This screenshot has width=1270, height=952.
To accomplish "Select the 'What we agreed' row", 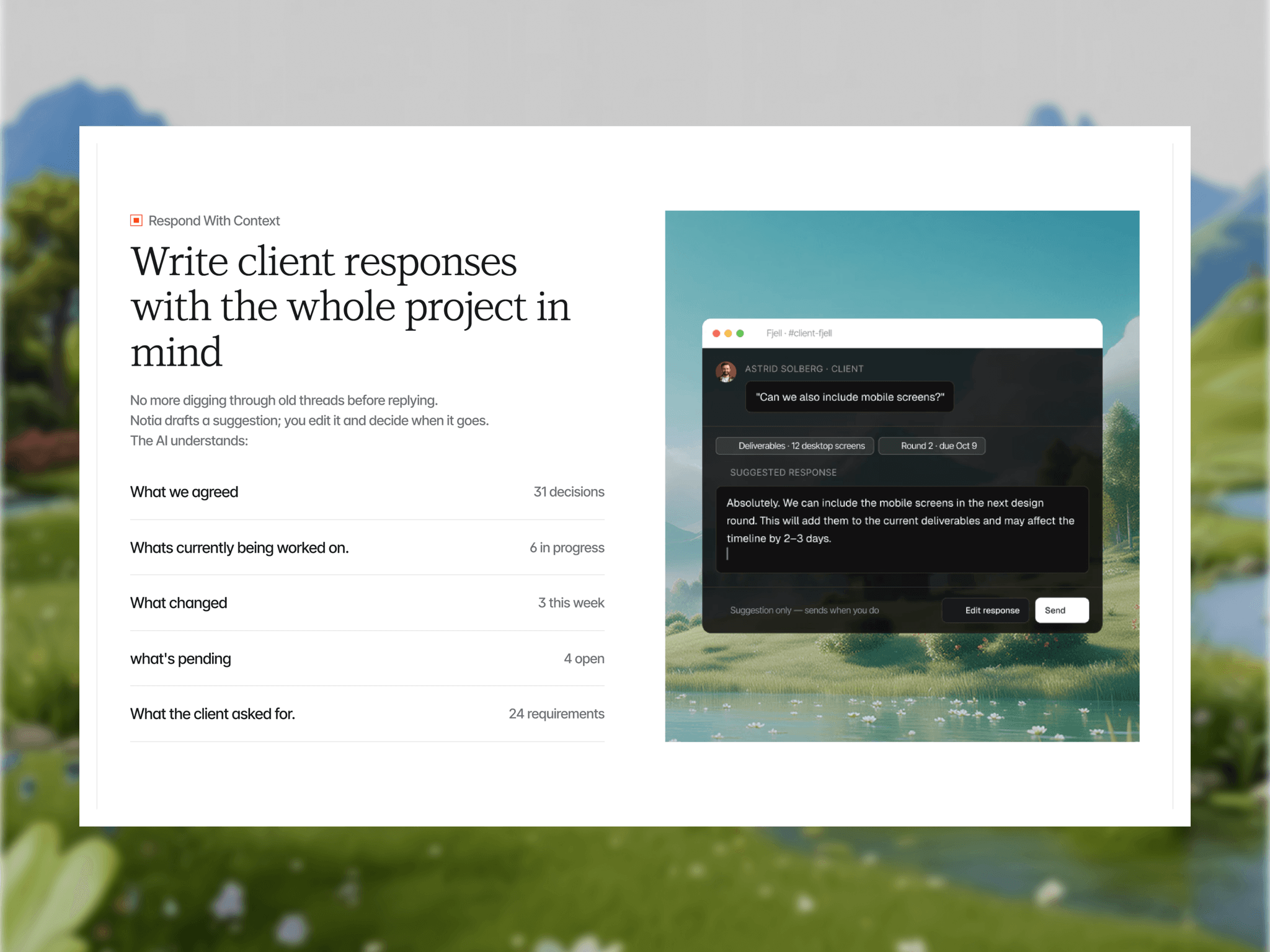I will [x=367, y=492].
